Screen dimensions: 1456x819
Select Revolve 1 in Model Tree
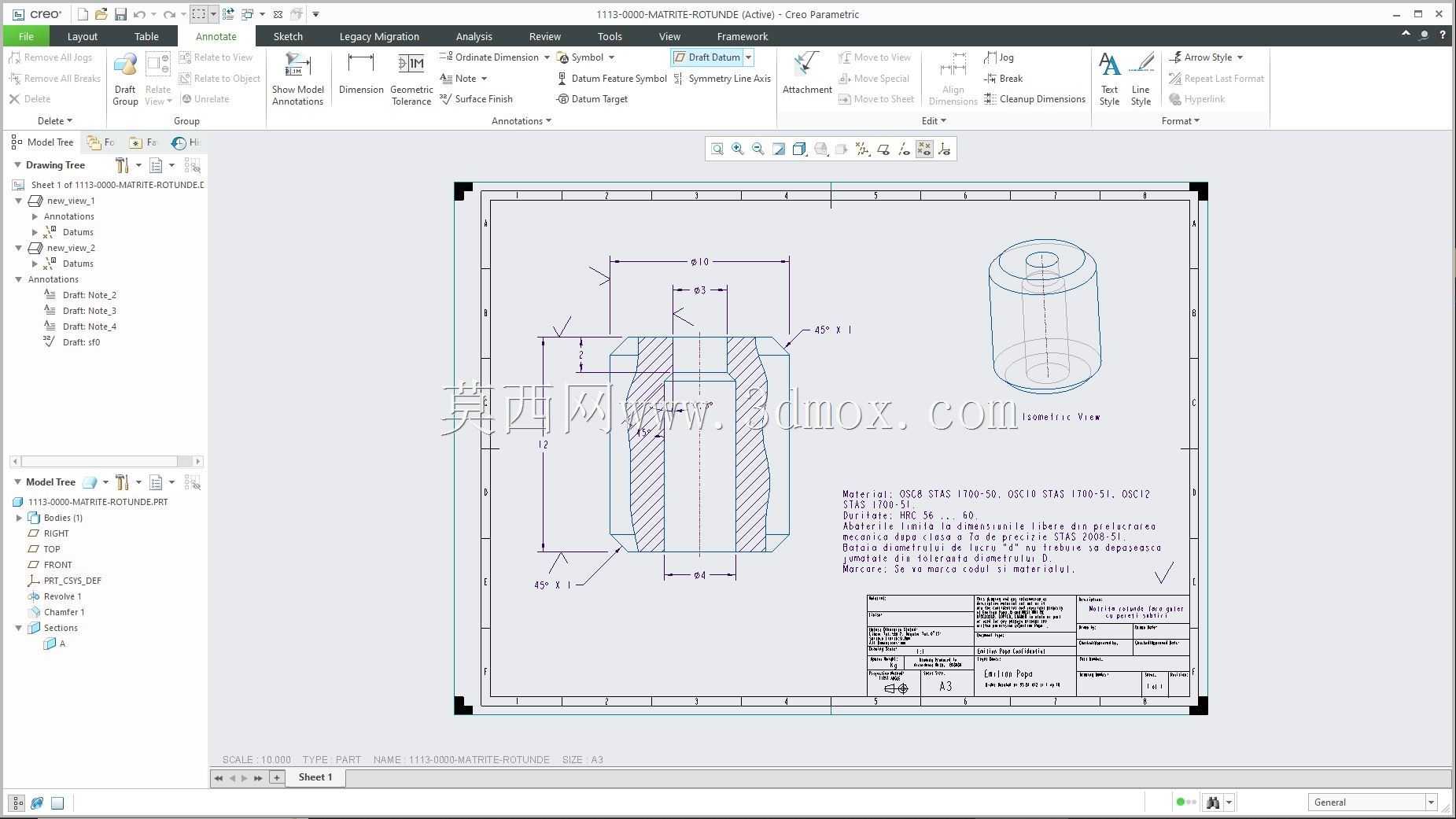point(54,596)
